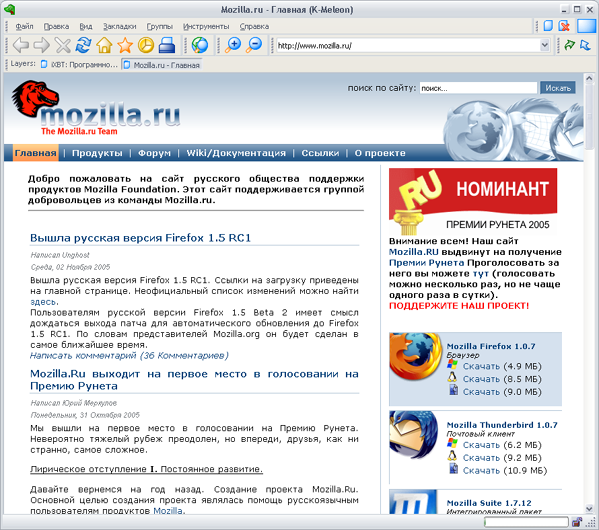
Task: Click the vertical scrollbar down arrow
Action: pyautogui.click(x=589, y=509)
